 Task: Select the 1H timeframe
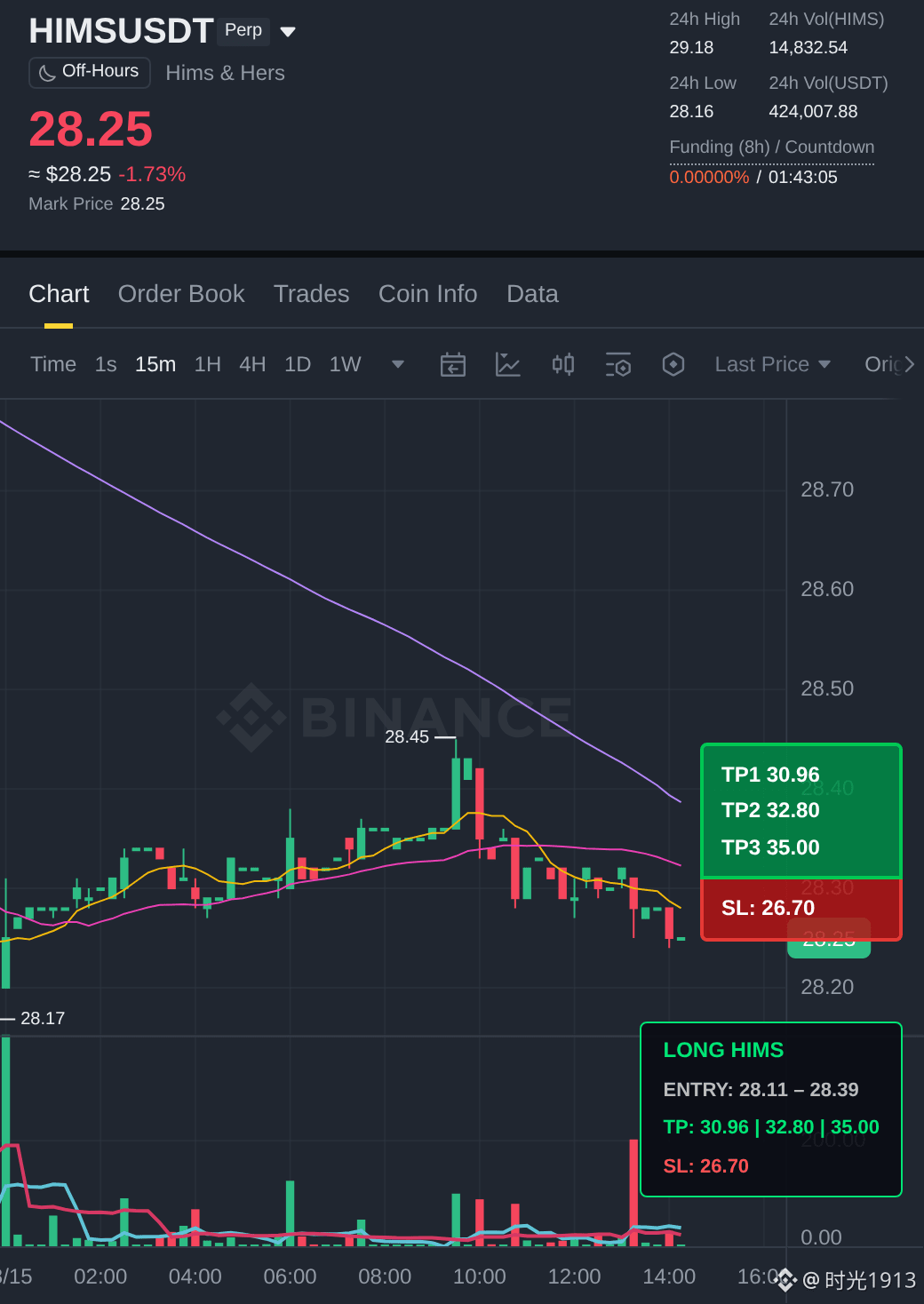(x=208, y=364)
